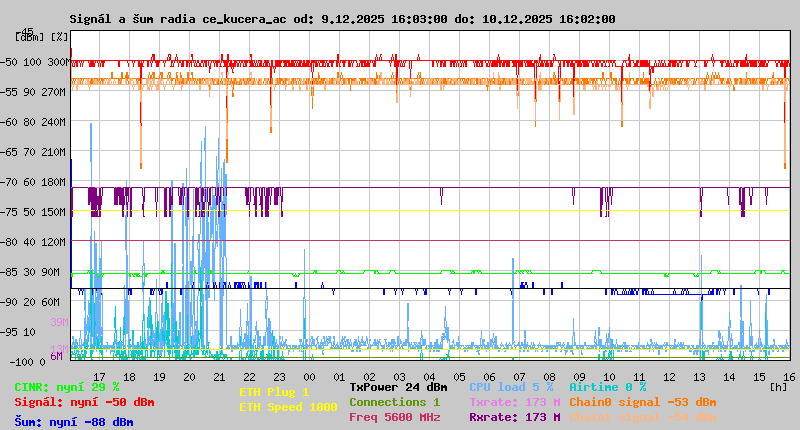Select the Txrate 173 M legend label

point(514,402)
